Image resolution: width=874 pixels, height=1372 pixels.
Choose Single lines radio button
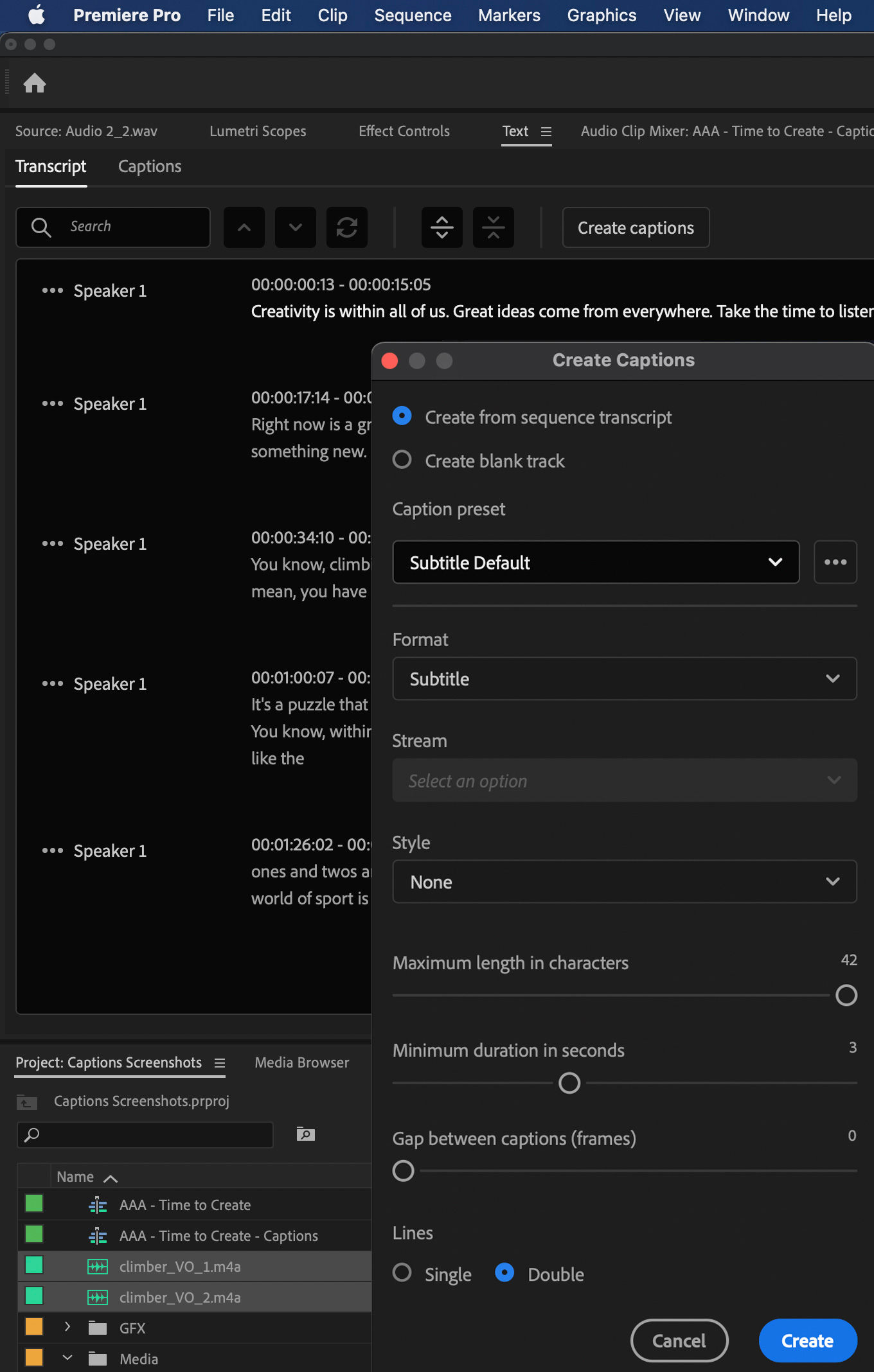coord(402,1272)
